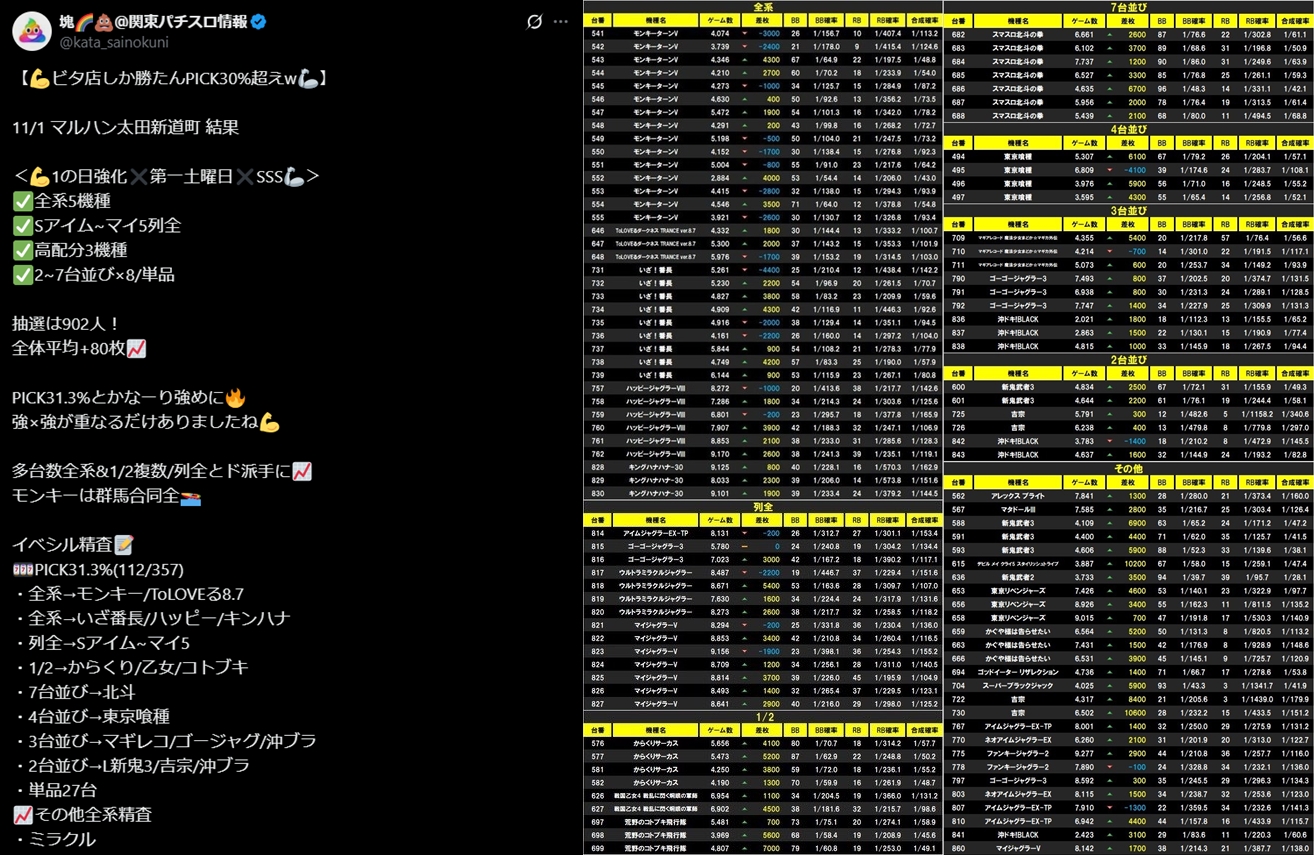1314x855 pixels.
Task: Click the line '・単品27台'
Action: [54, 790]
